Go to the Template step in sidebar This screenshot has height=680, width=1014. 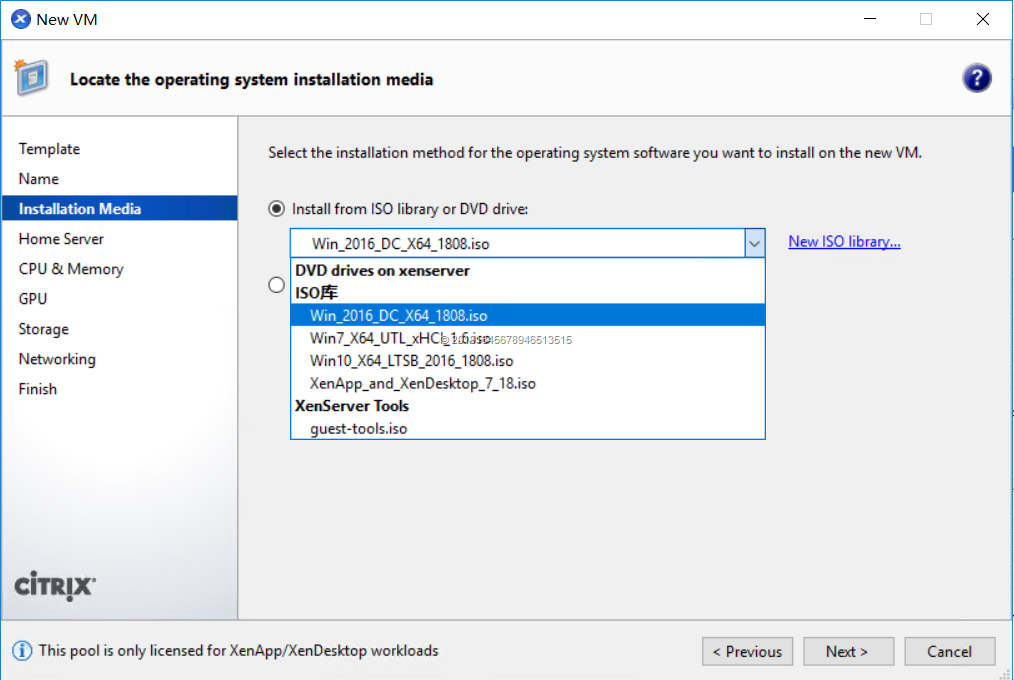[49, 149]
